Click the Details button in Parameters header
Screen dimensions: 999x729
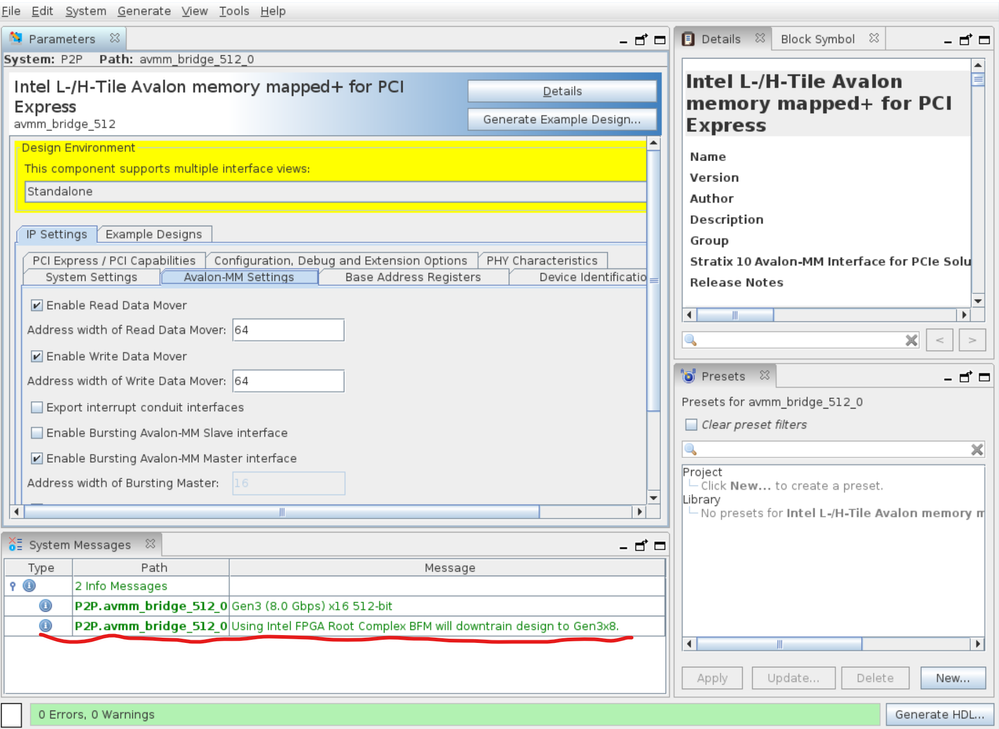(562, 91)
